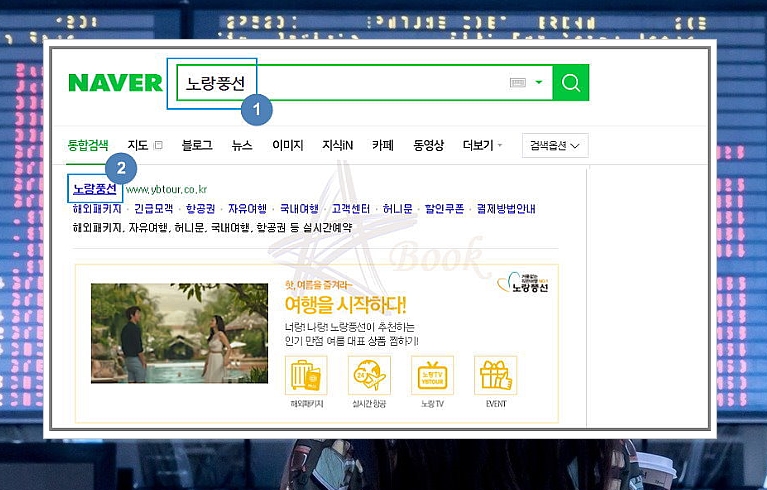This screenshot has width=767, height=490.
Task: Switch to the 지도 tab
Action: point(137,145)
